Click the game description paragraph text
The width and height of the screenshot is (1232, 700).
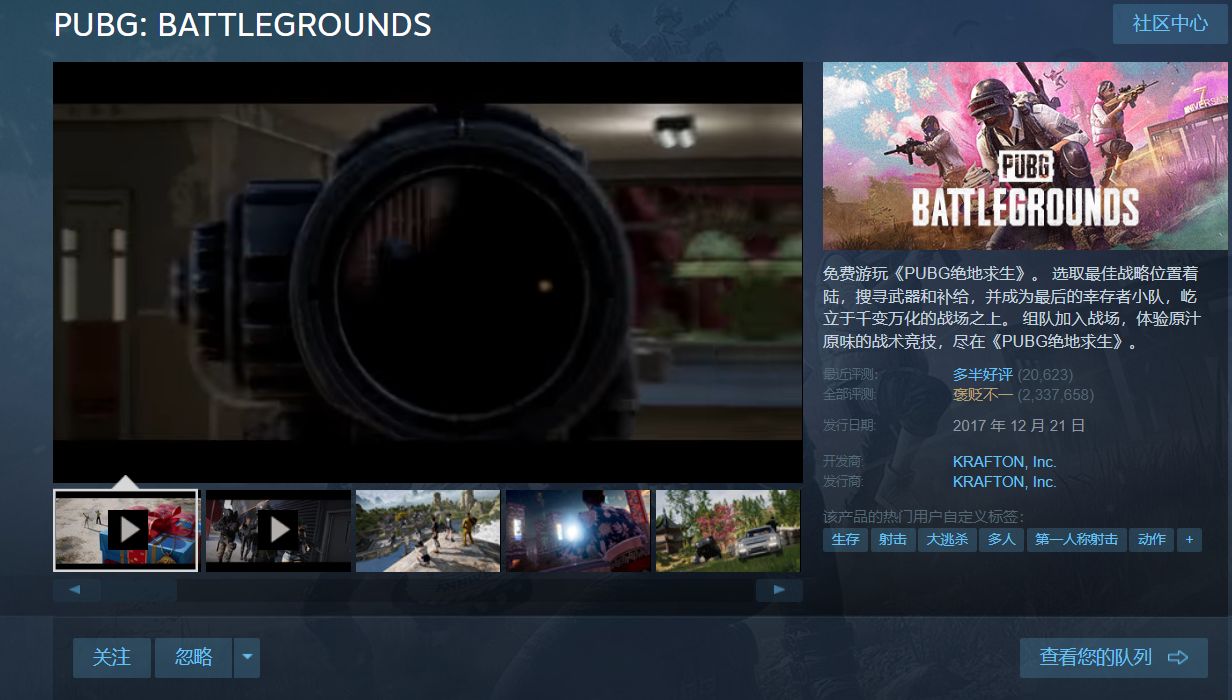click(1011, 307)
